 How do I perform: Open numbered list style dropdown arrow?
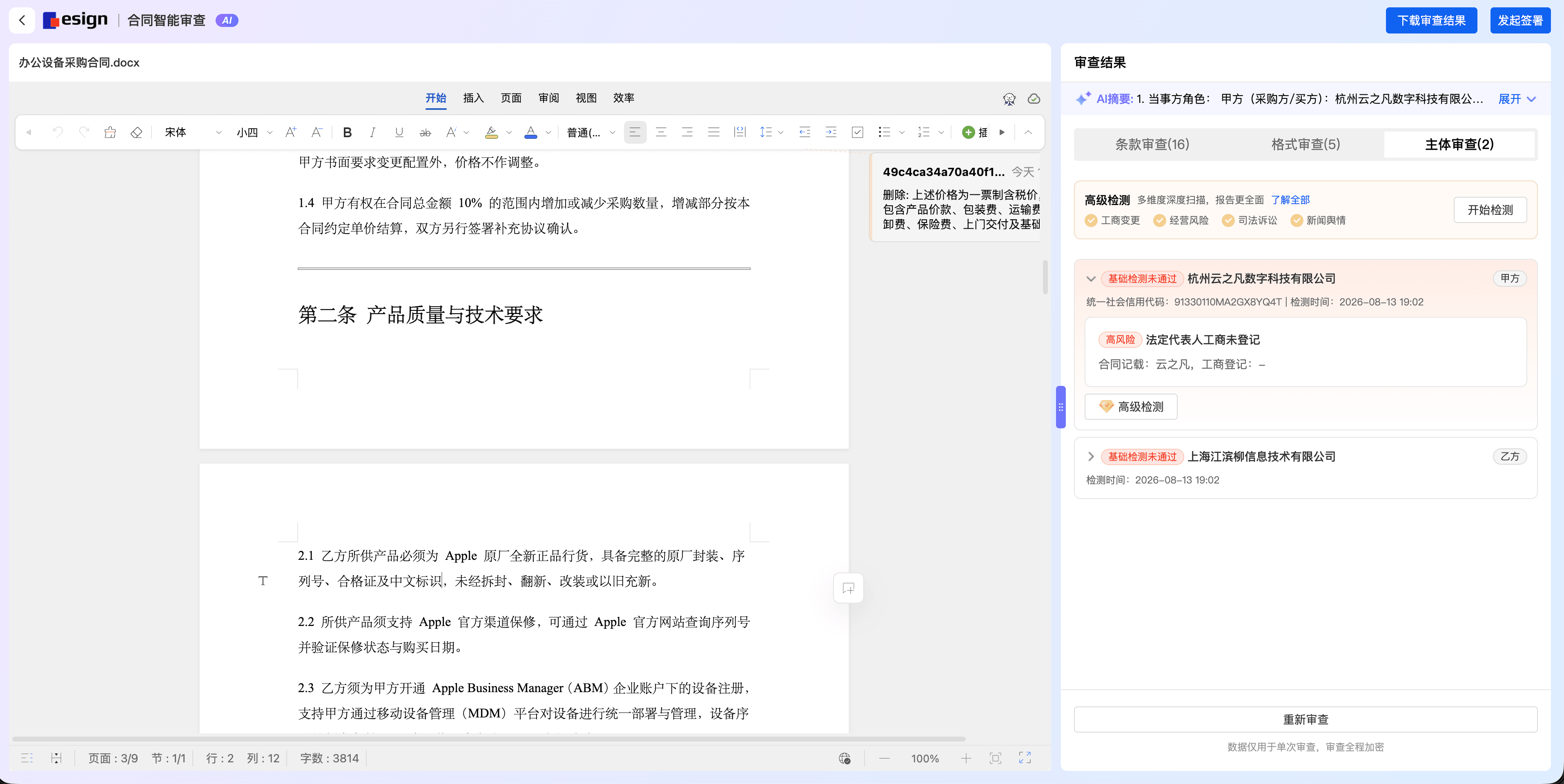tap(941, 132)
